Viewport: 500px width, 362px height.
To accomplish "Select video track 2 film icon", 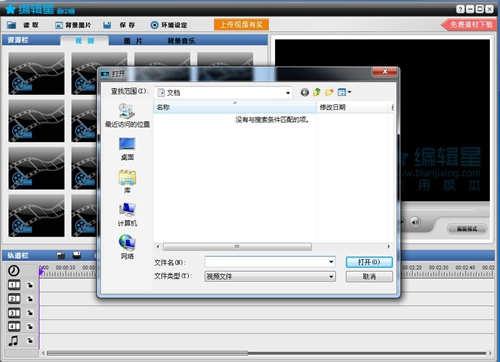I will [14, 299].
